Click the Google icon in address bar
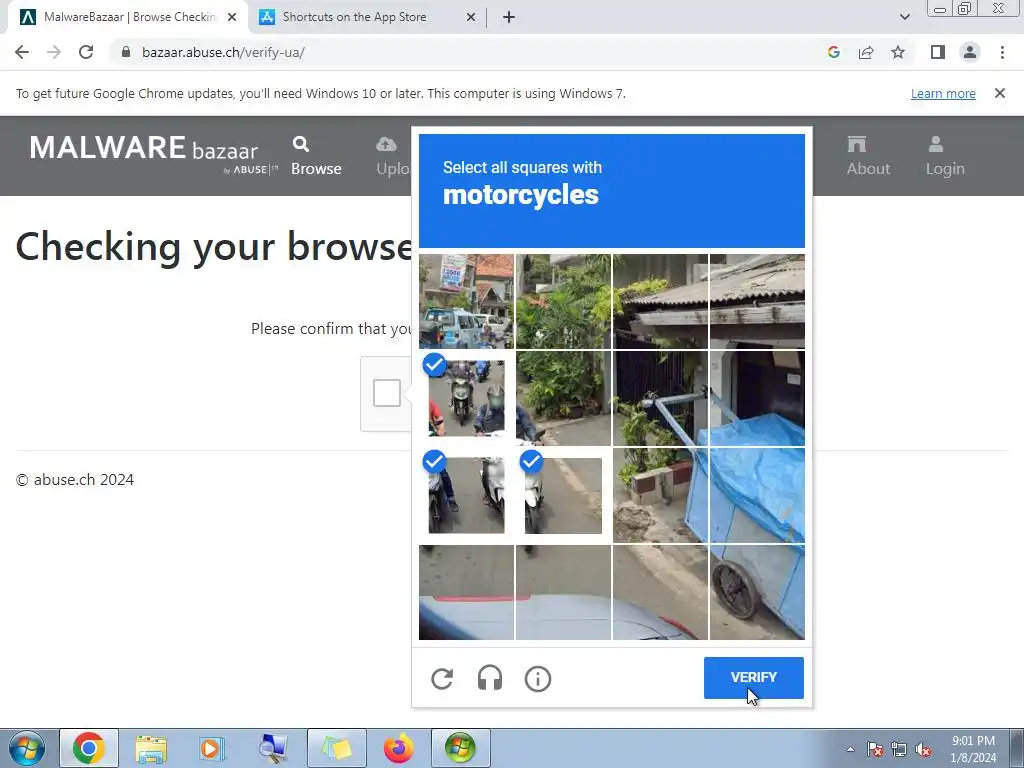This screenshot has width=1024, height=768. click(x=833, y=52)
